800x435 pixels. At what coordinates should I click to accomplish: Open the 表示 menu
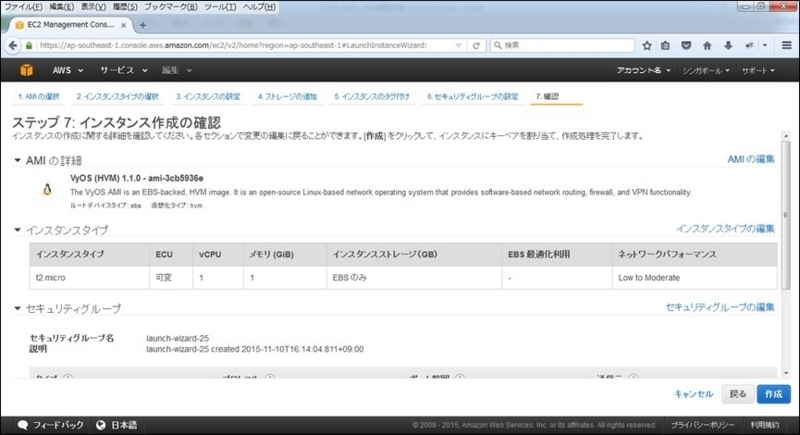click(93, 7)
